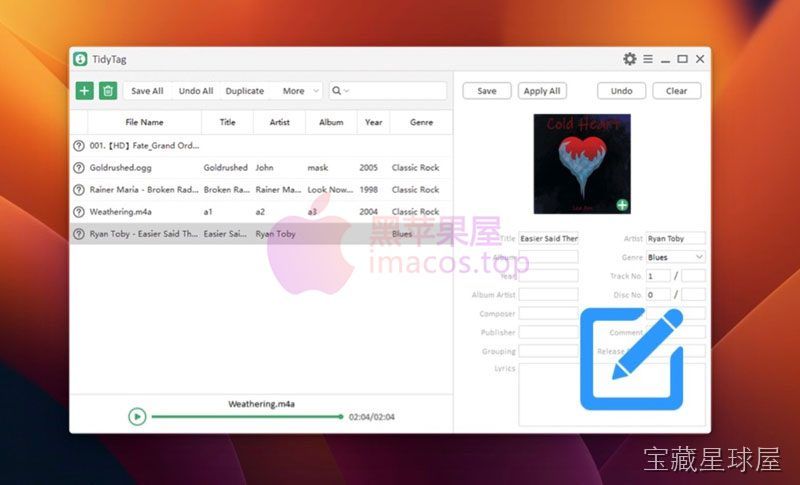
Task: Click status icon beside Ryan Toby row
Action: tap(79, 234)
